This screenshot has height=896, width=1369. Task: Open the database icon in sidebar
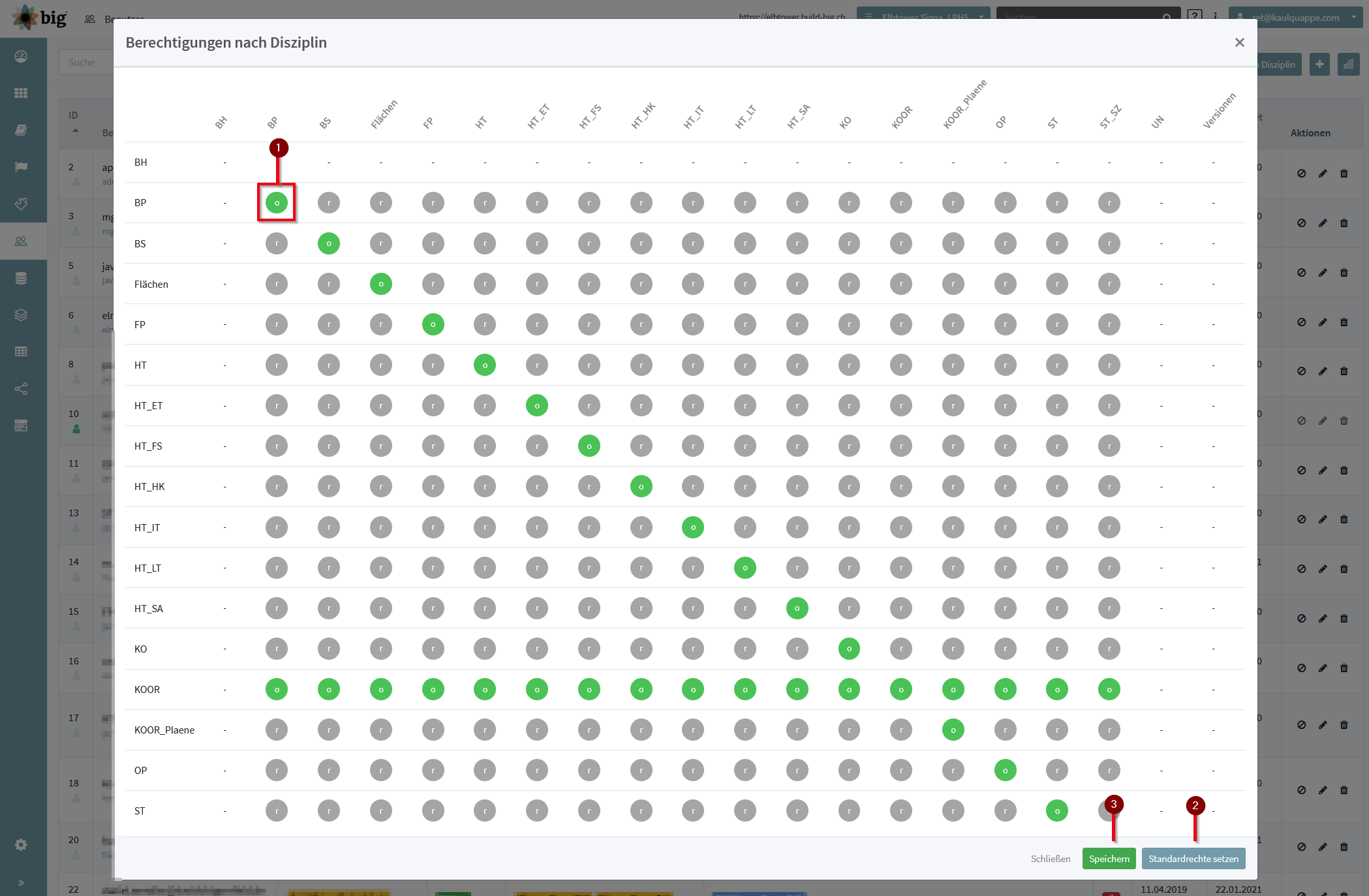pyautogui.click(x=21, y=278)
